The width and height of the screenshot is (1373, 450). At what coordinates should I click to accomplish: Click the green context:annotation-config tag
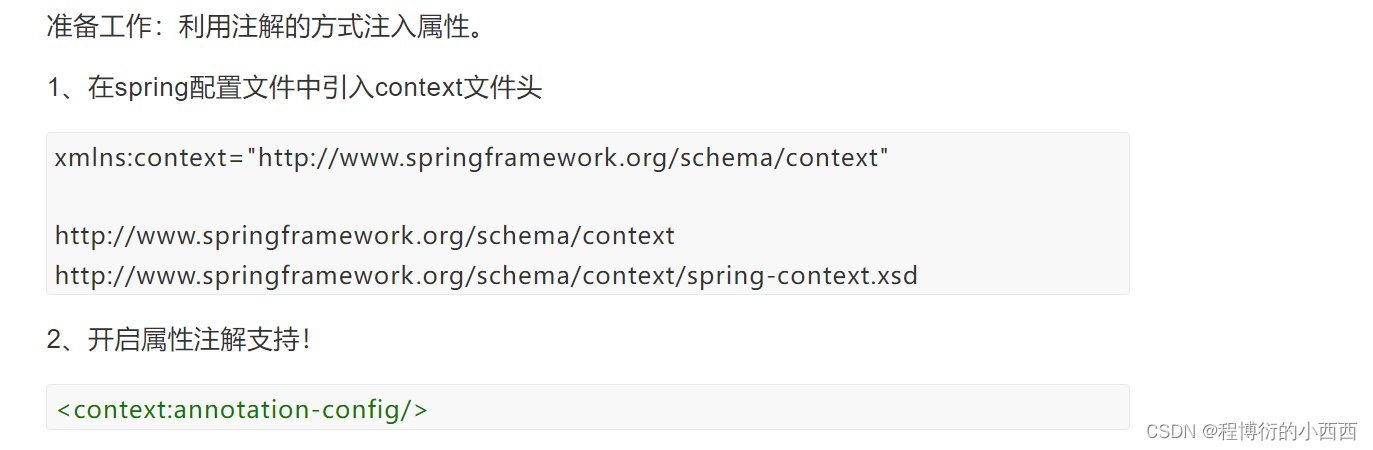(242, 410)
